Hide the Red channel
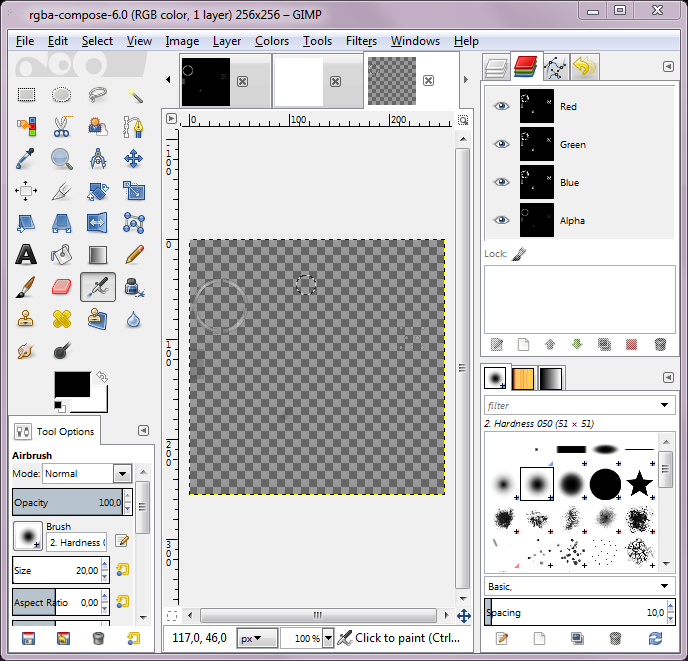Screen dimensions: 688x661 tap(502, 107)
